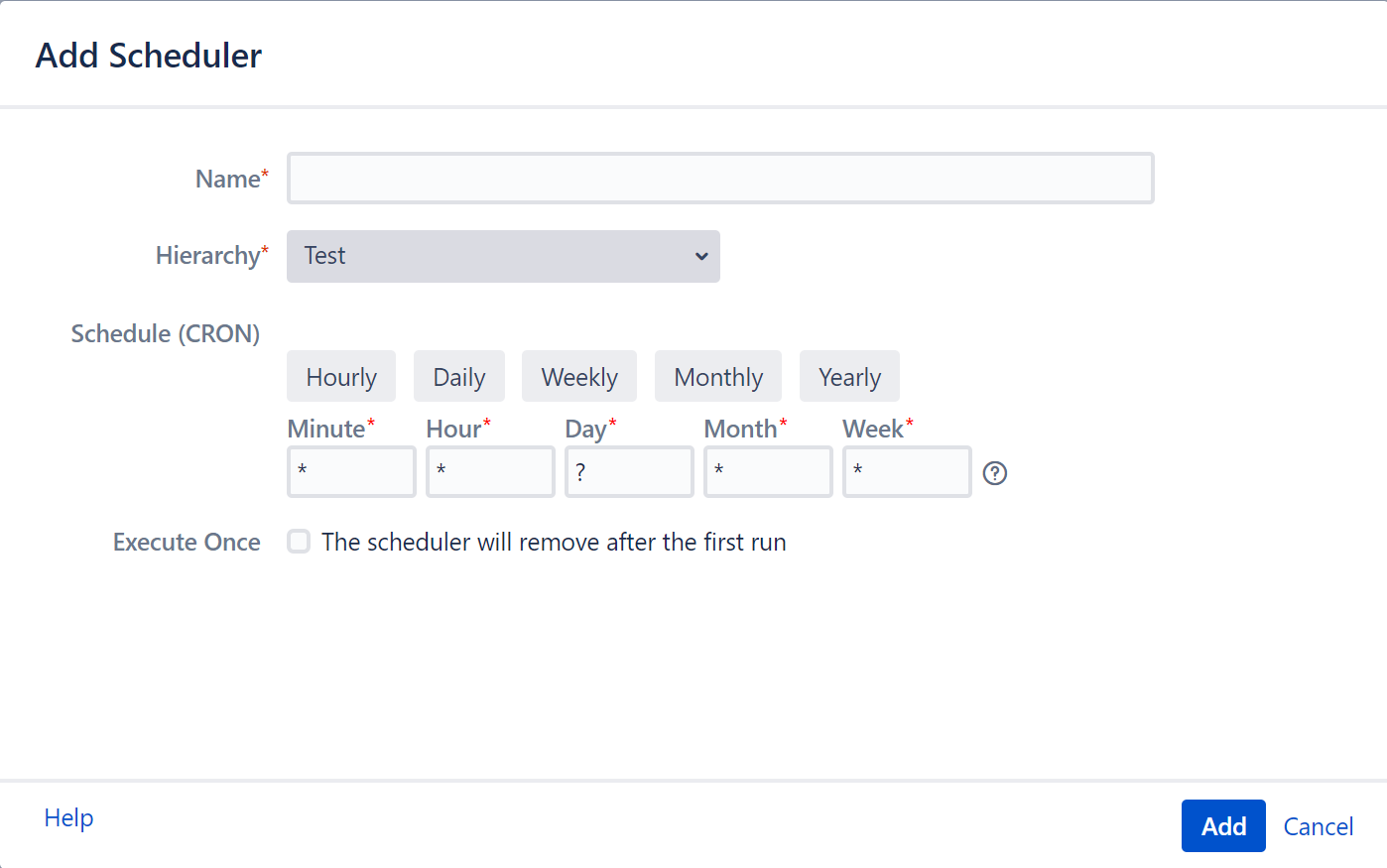The height and width of the screenshot is (868, 1387).
Task: Open the Hierarchy dropdown showing Test
Action: pos(503,256)
